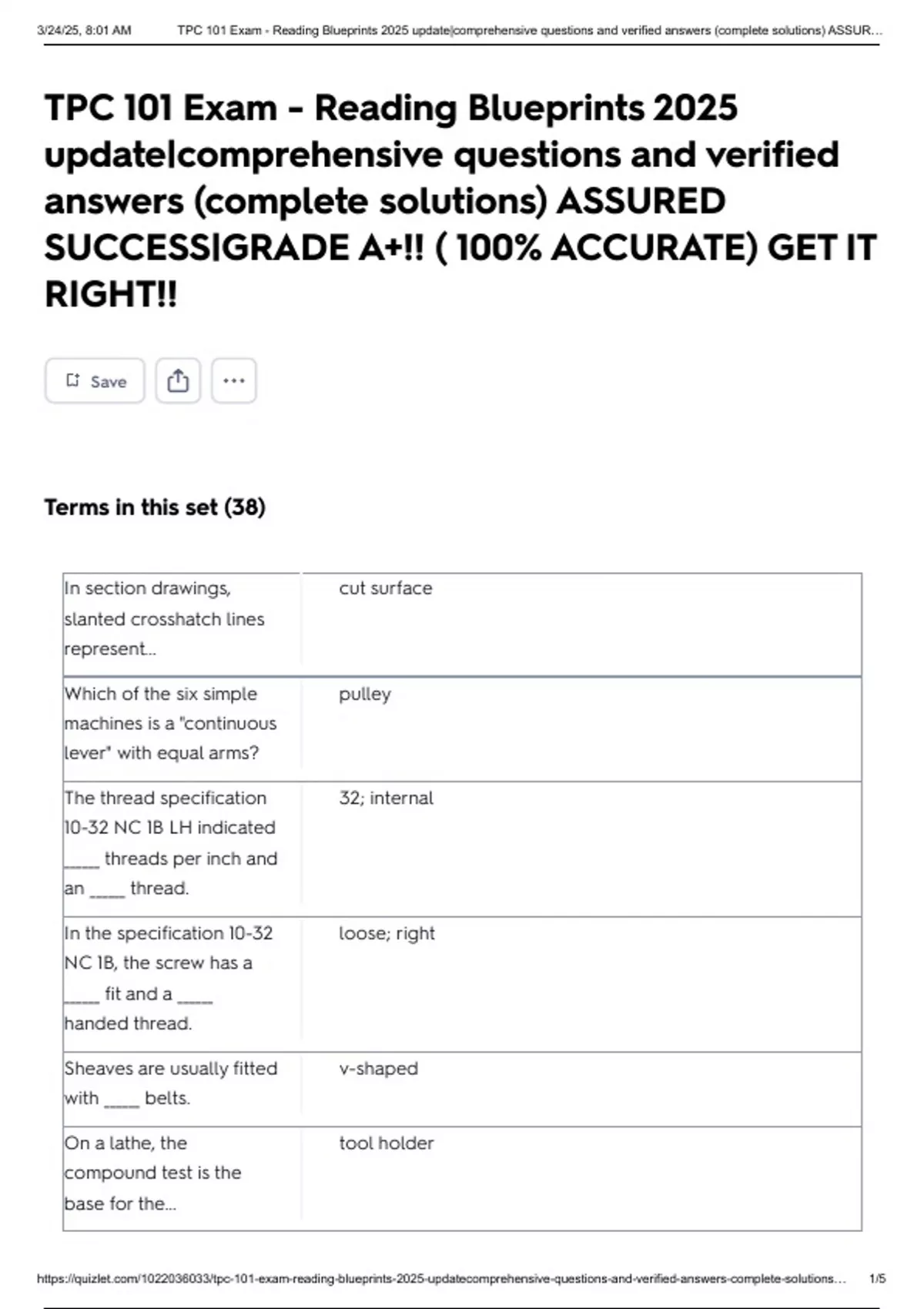Viewport: 924px width, 1309px height.
Task: Select the '32; internal' answer cell
Action: point(581,849)
